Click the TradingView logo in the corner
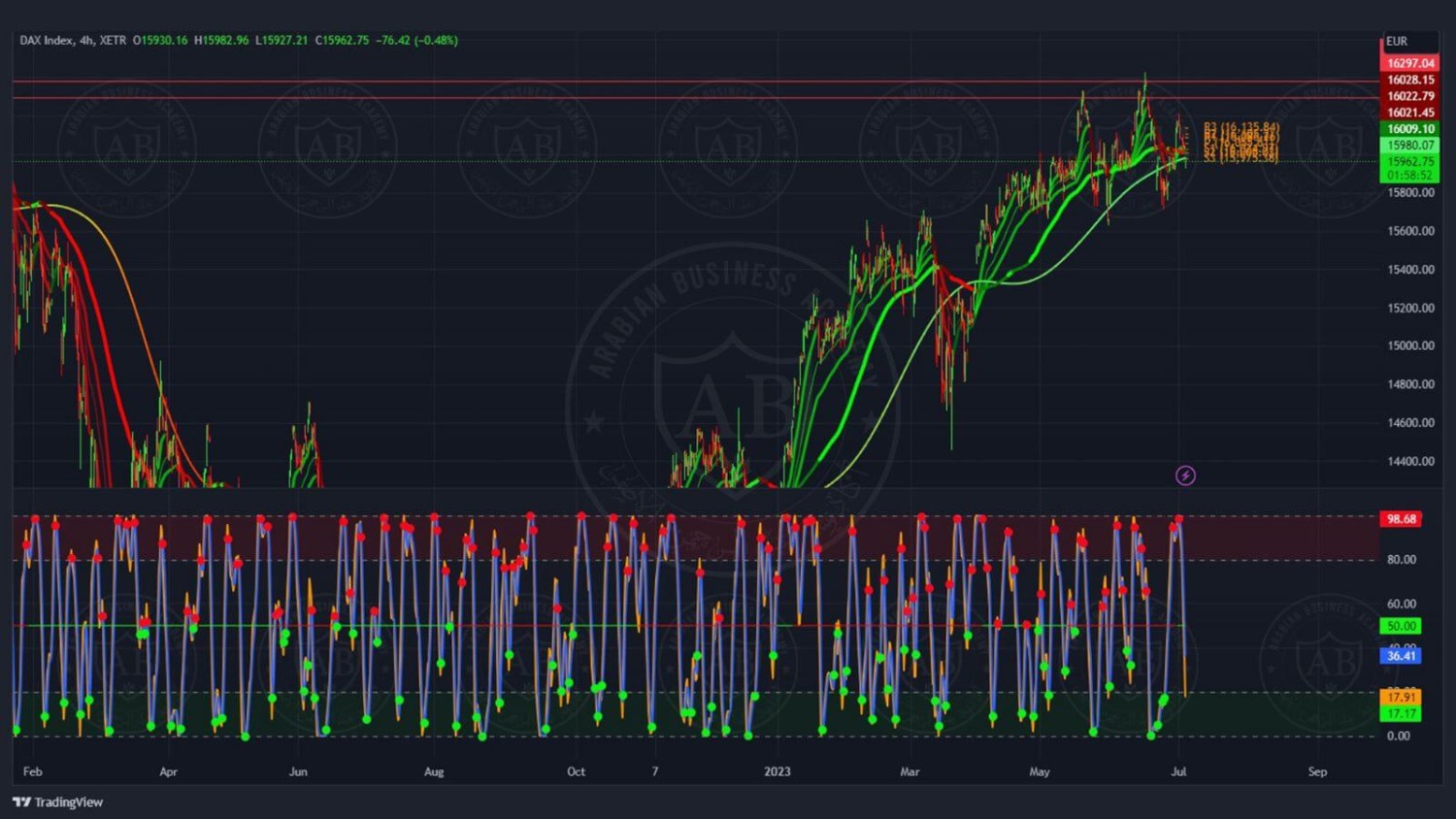1456x819 pixels. point(58,802)
